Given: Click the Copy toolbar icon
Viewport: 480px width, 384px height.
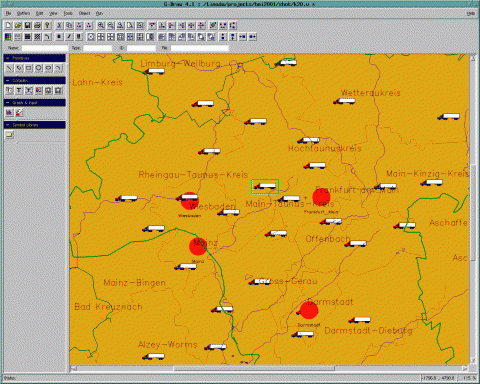Looking at the screenshot, I should tap(69, 25).
